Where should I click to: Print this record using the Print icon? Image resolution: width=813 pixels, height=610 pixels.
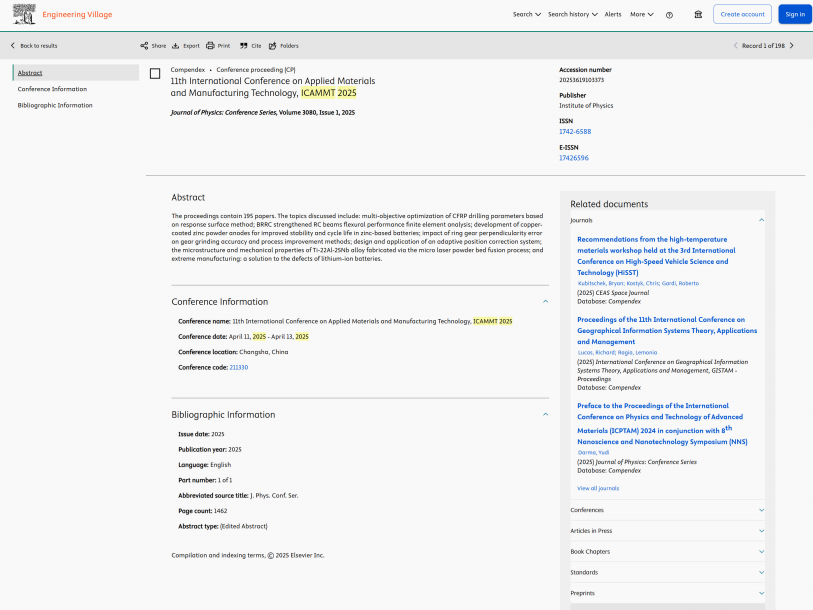(210, 46)
